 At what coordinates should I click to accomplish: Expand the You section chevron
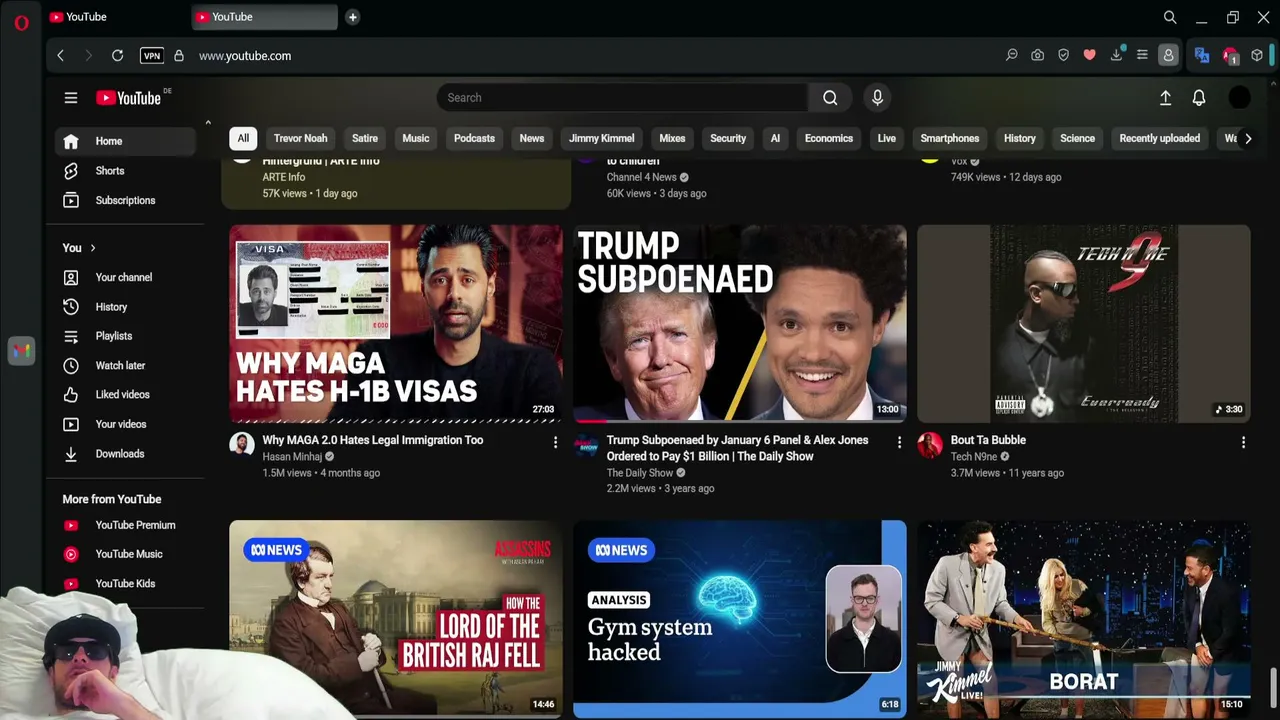(93, 248)
